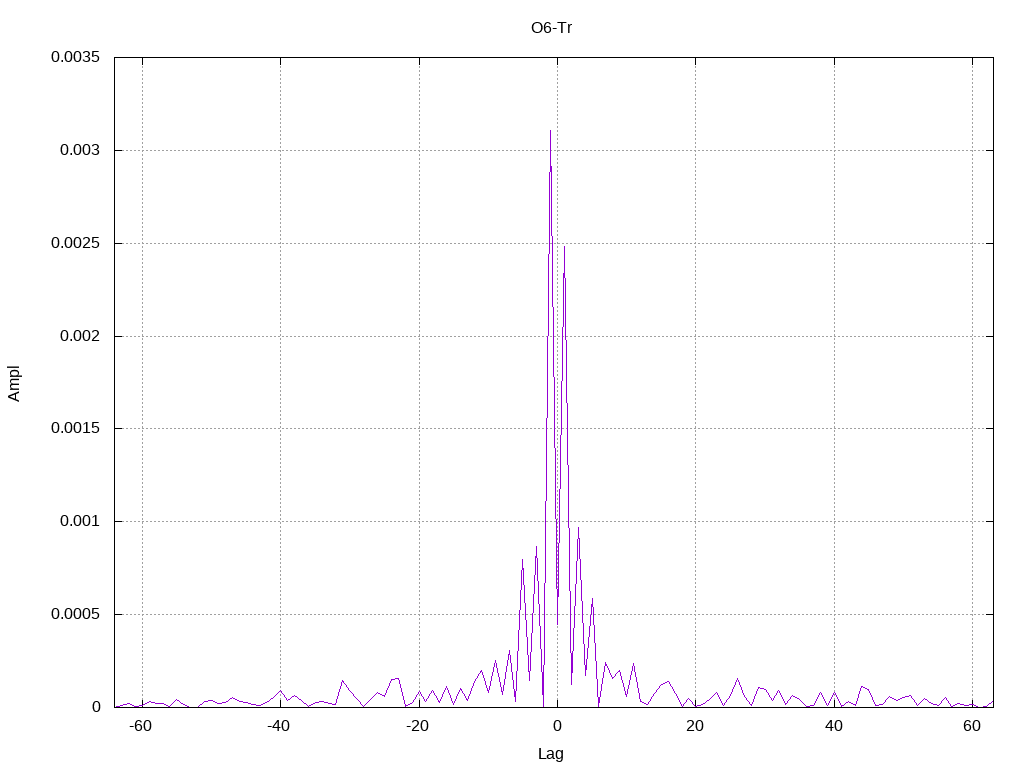Click the y-axis value 0.0025
The image size is (1024, 768).
tap(76, 243)
